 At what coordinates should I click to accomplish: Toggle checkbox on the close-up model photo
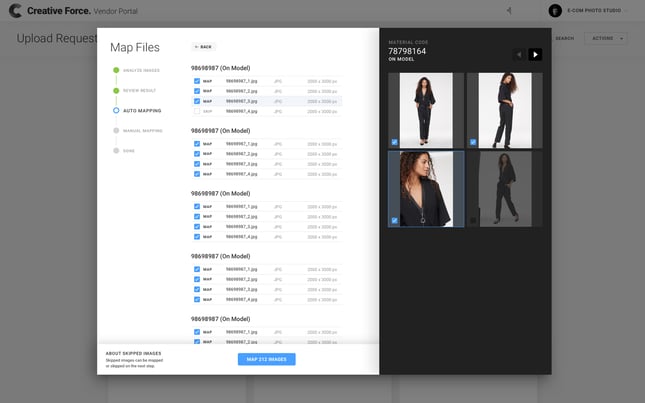(x=395, y=220)
